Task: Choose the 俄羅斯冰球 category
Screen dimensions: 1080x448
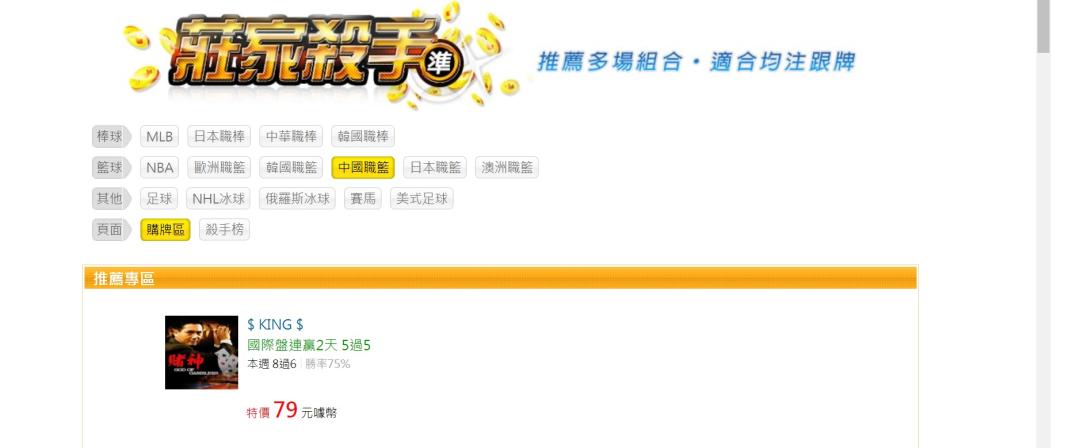Action: (298, 199)
